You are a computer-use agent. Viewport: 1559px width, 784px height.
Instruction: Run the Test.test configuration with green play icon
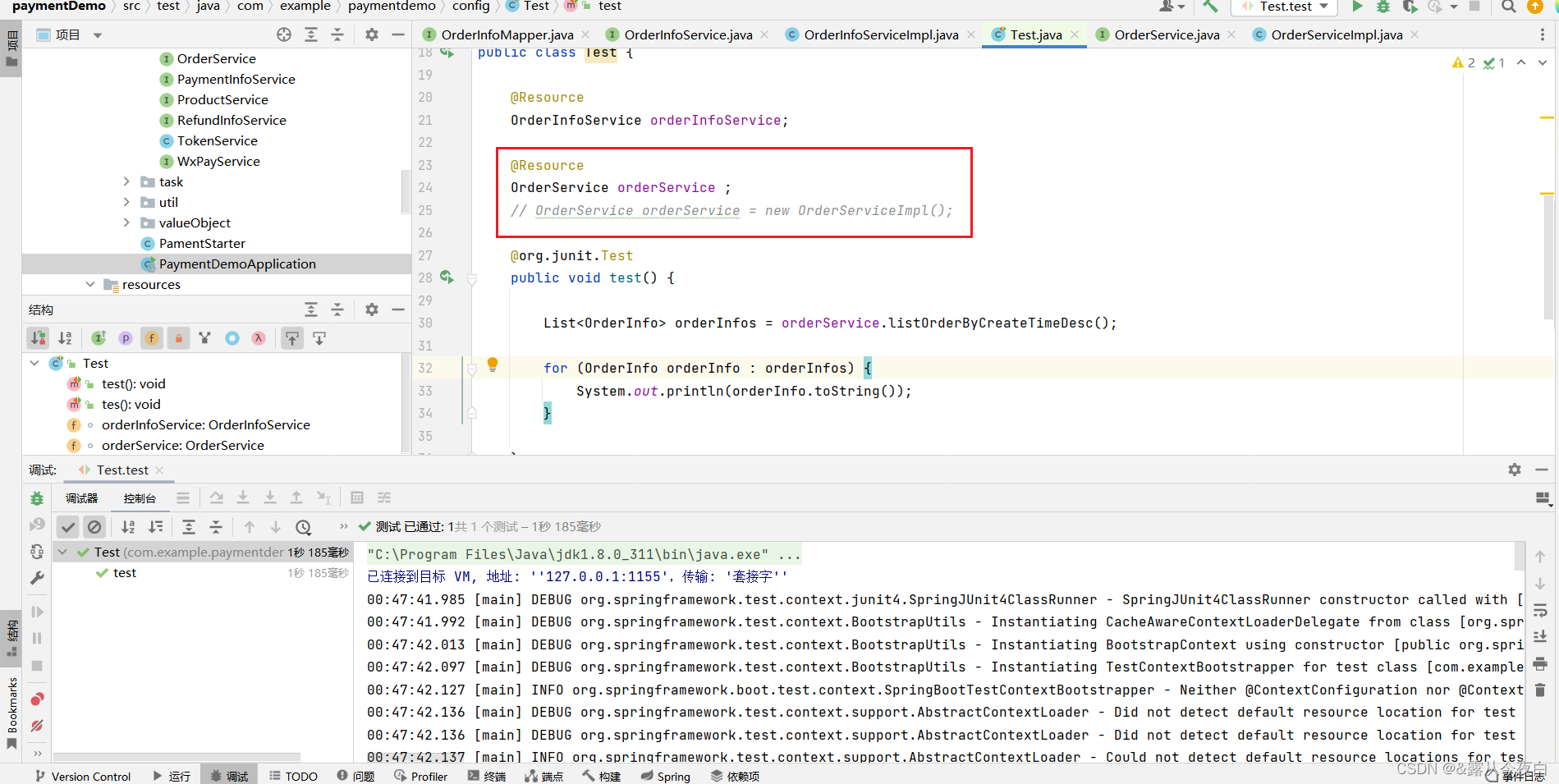click(x=1357, y=7)
